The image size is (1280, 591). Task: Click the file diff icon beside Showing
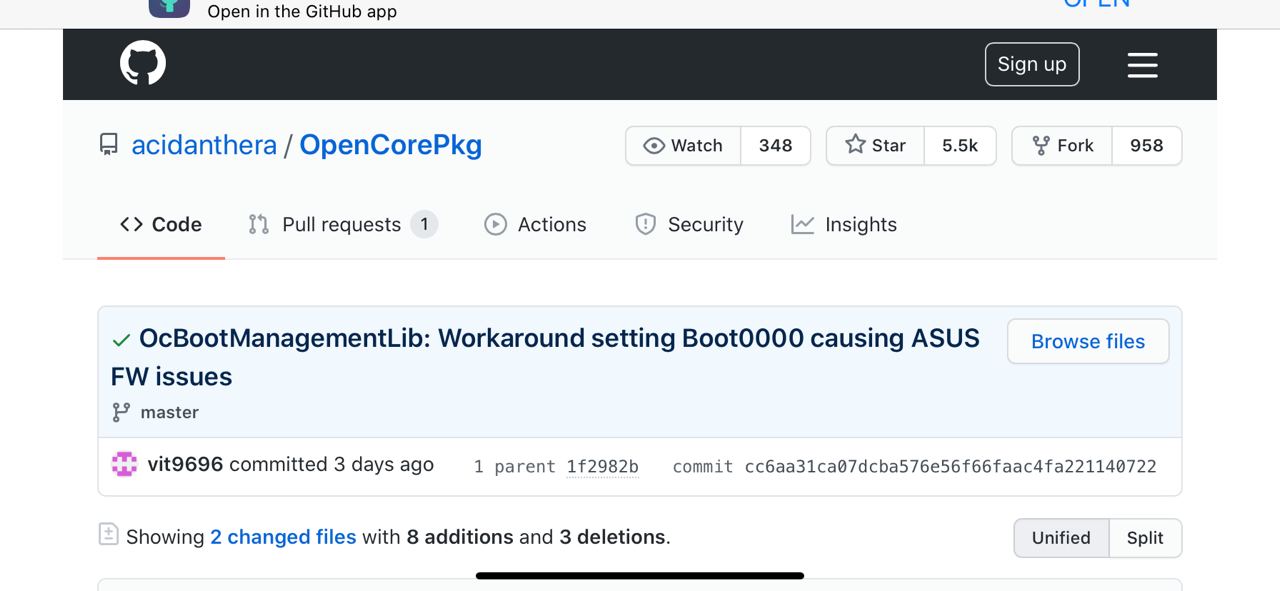pyautogui.click(x=109, y=534)
